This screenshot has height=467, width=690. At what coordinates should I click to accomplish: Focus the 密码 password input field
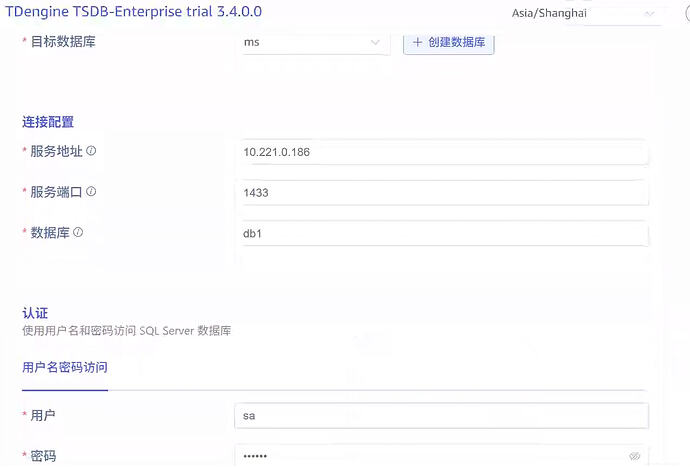click(x=430, y=456)
